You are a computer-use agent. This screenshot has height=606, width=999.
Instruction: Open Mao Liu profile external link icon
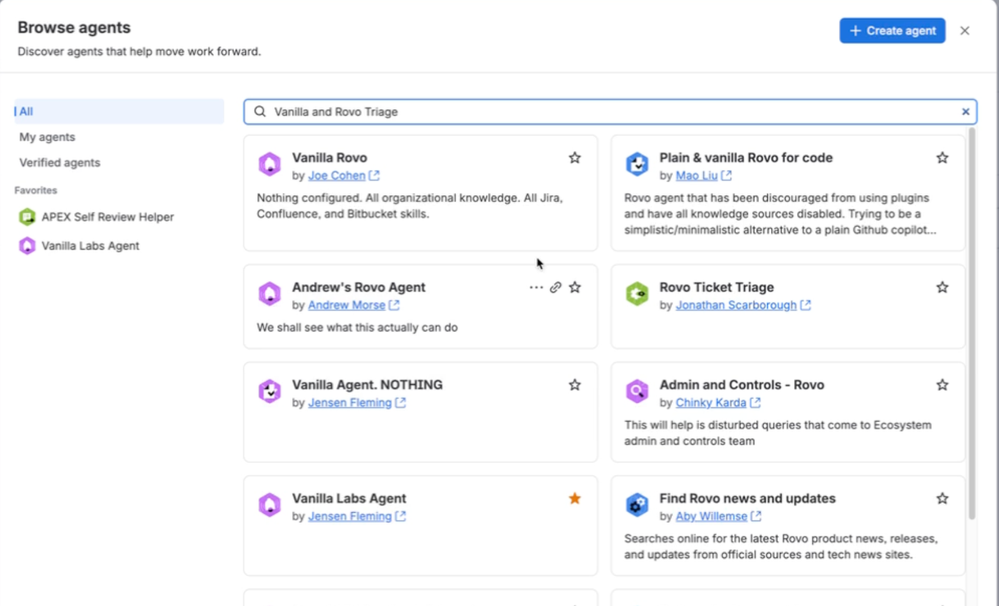(x=726, y=175)
